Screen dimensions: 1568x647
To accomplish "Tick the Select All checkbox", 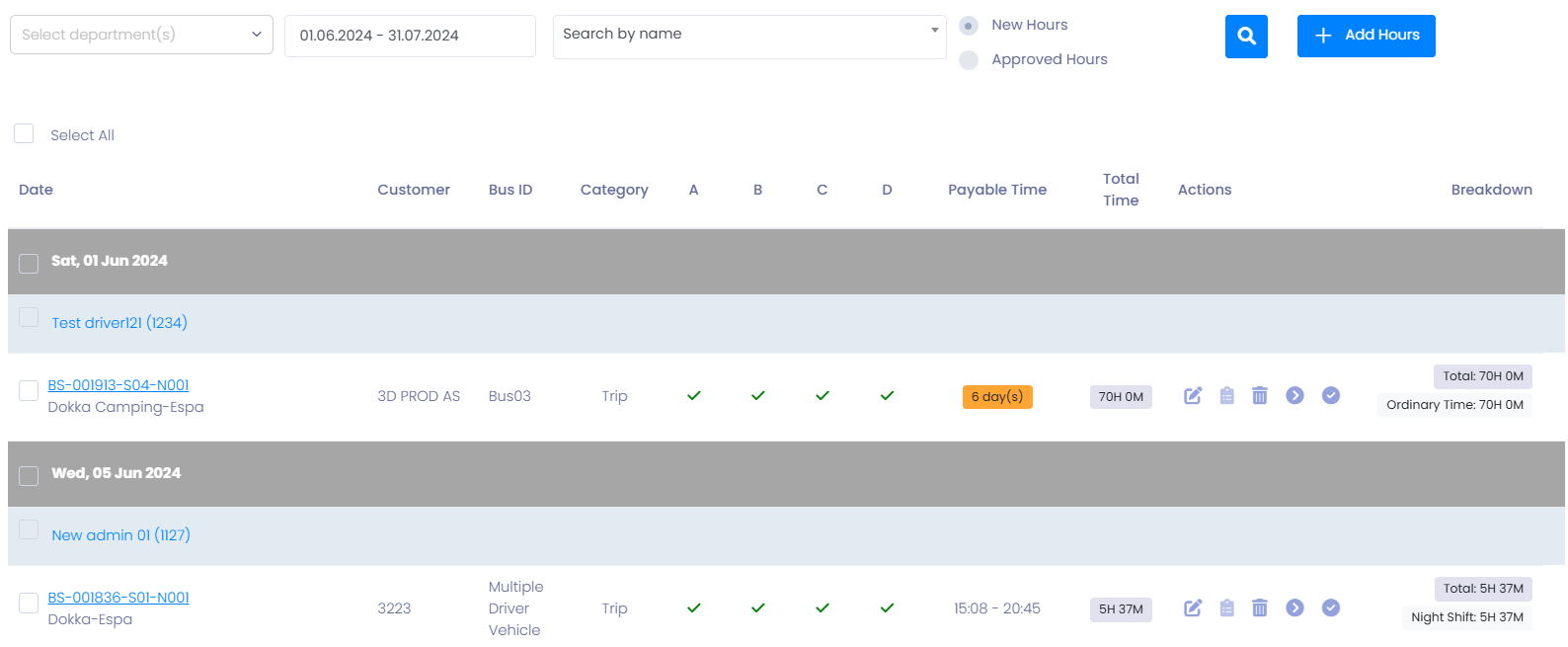I will pyautogui.click(x=25, y=134).
